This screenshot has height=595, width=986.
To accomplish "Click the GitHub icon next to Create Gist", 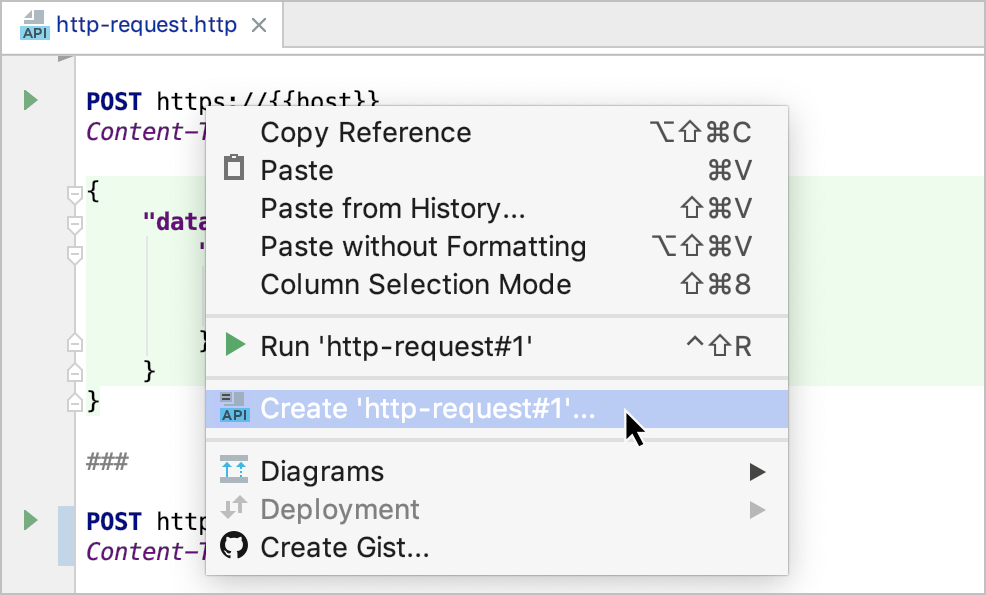I will point(232,548).
